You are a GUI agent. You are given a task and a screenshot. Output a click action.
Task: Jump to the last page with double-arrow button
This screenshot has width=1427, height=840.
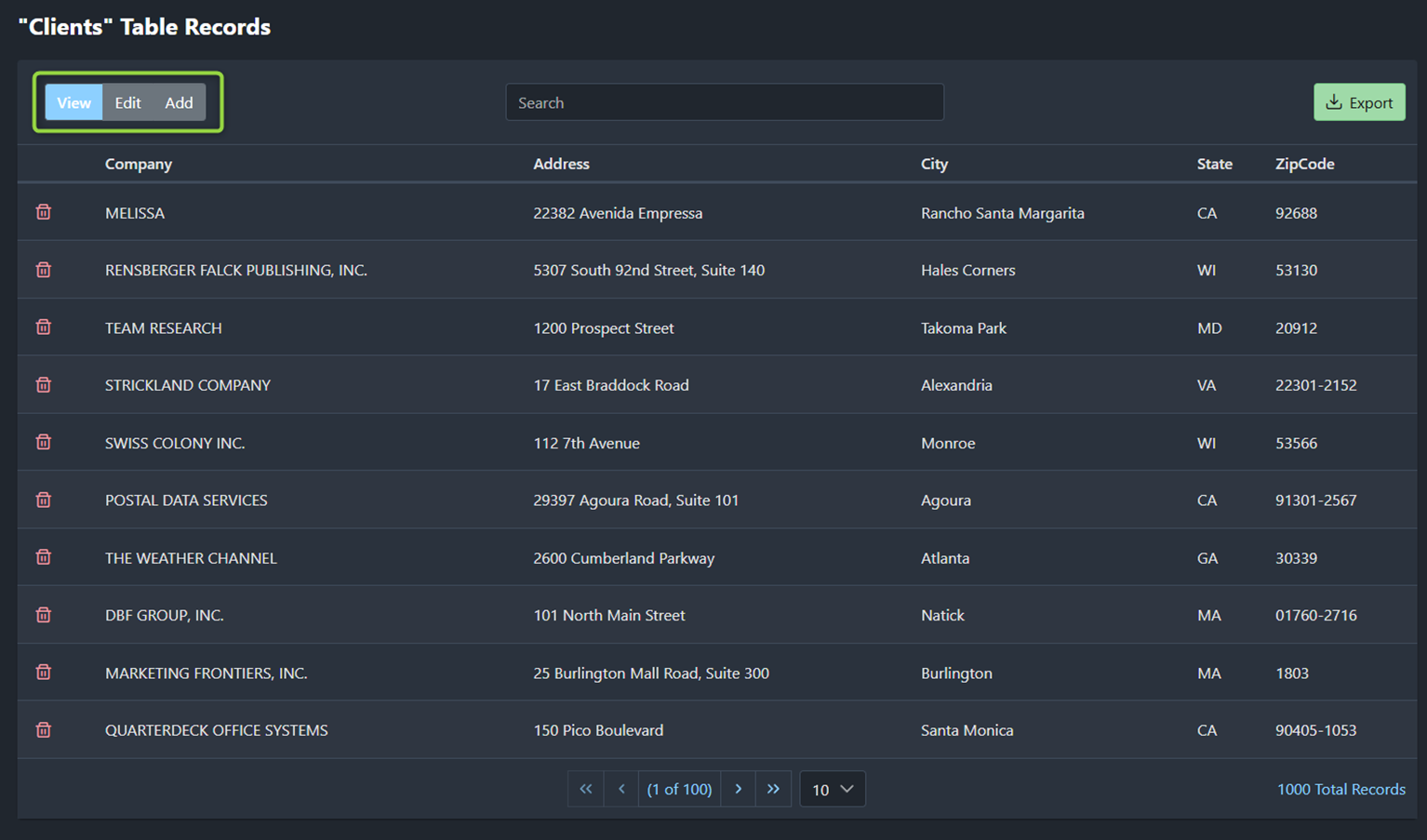[773, 788]
